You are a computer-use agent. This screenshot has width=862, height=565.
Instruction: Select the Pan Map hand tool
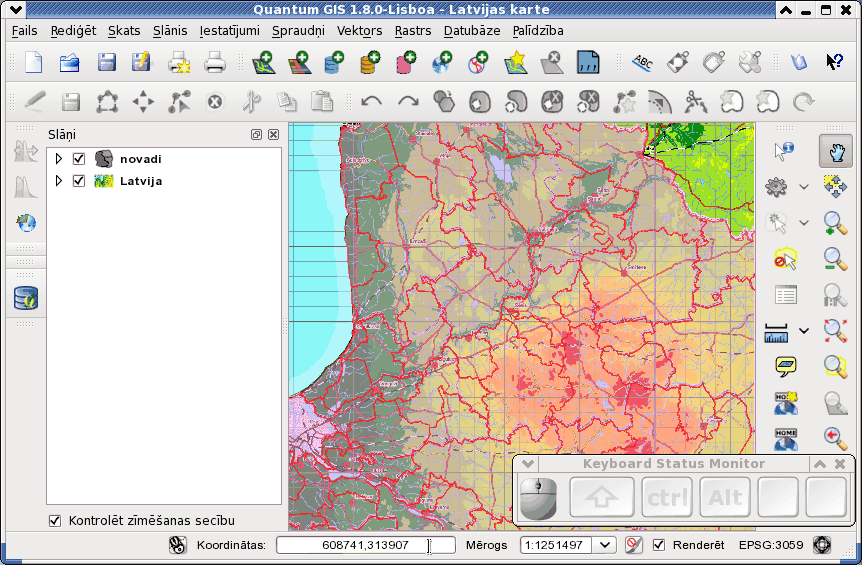click(836, 151)
